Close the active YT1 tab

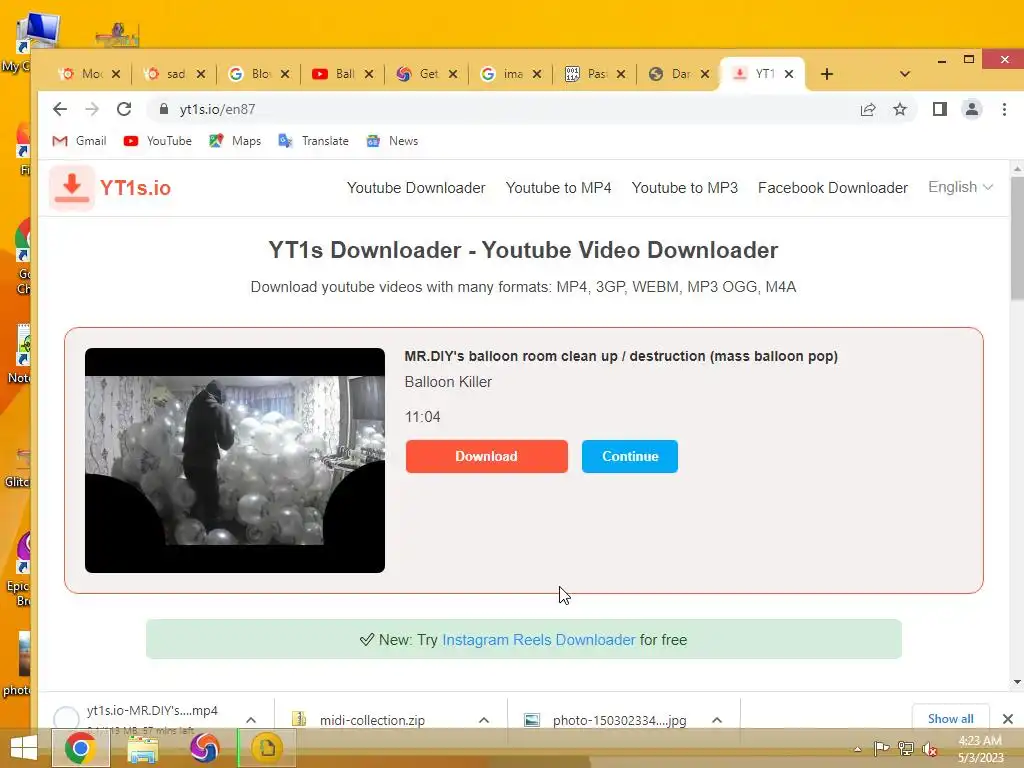click(x=789, y=74)
